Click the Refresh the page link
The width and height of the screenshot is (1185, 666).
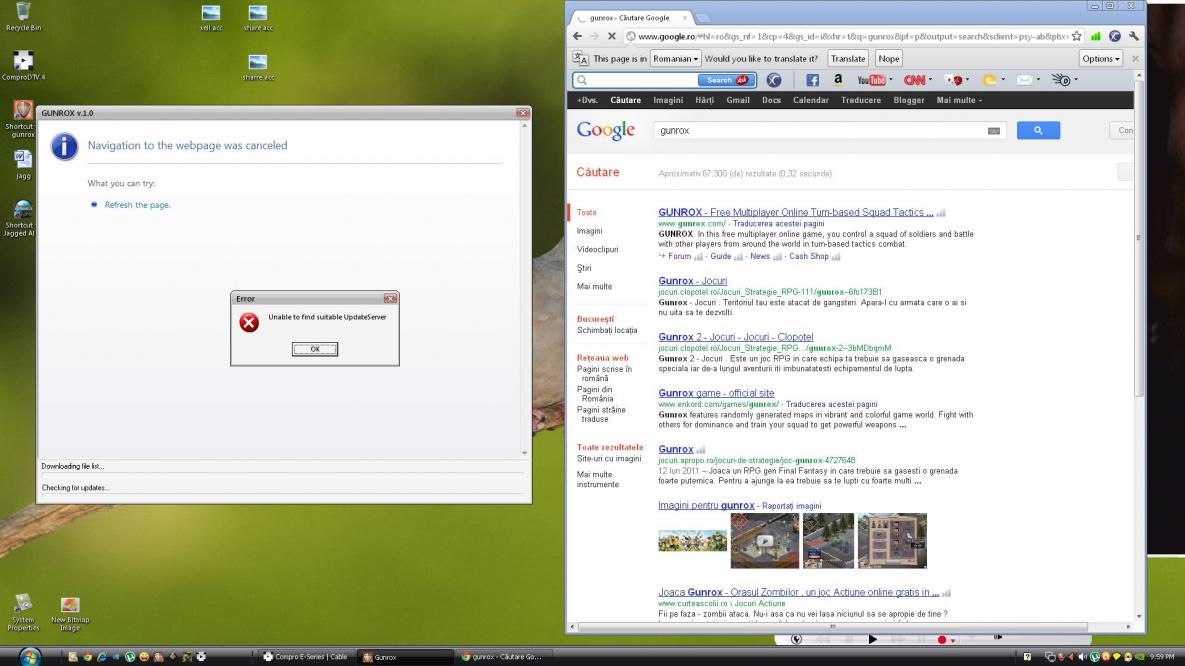[x=137, y=205]
